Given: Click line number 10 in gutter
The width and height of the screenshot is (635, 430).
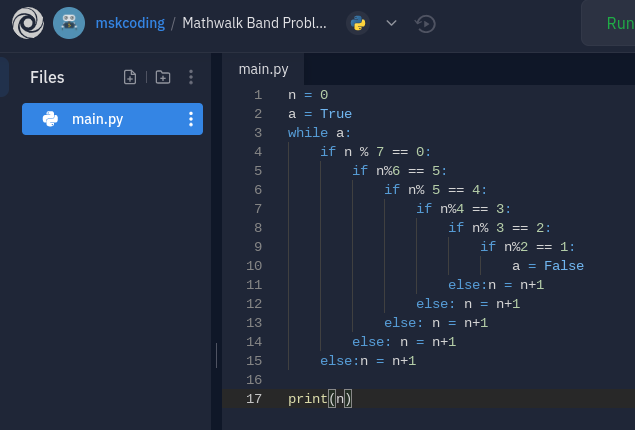Looking at the screenshot, I should [x=254, y=266].
